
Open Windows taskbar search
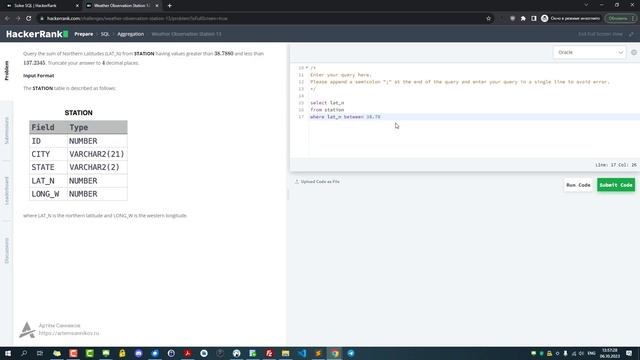pos(24,353)
